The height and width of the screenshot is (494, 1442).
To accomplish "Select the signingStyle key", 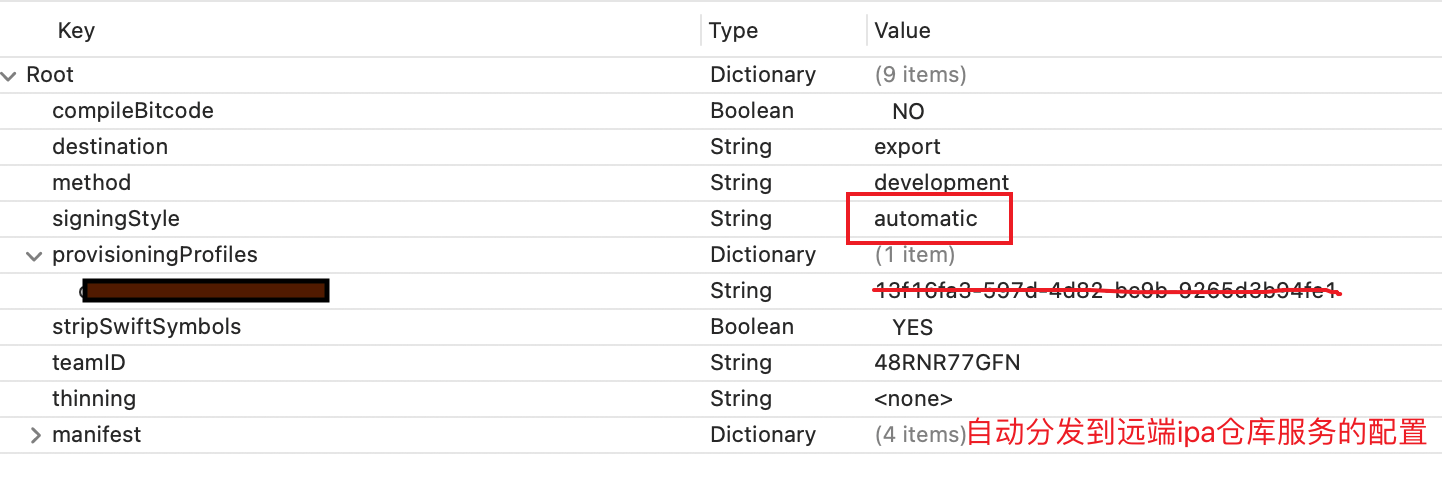I will (116, 219).
